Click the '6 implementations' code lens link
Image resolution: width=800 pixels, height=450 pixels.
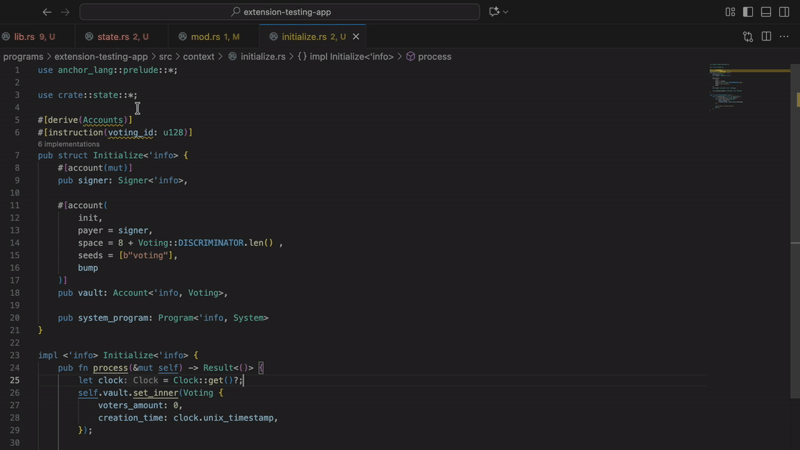(x=69, y=144)
